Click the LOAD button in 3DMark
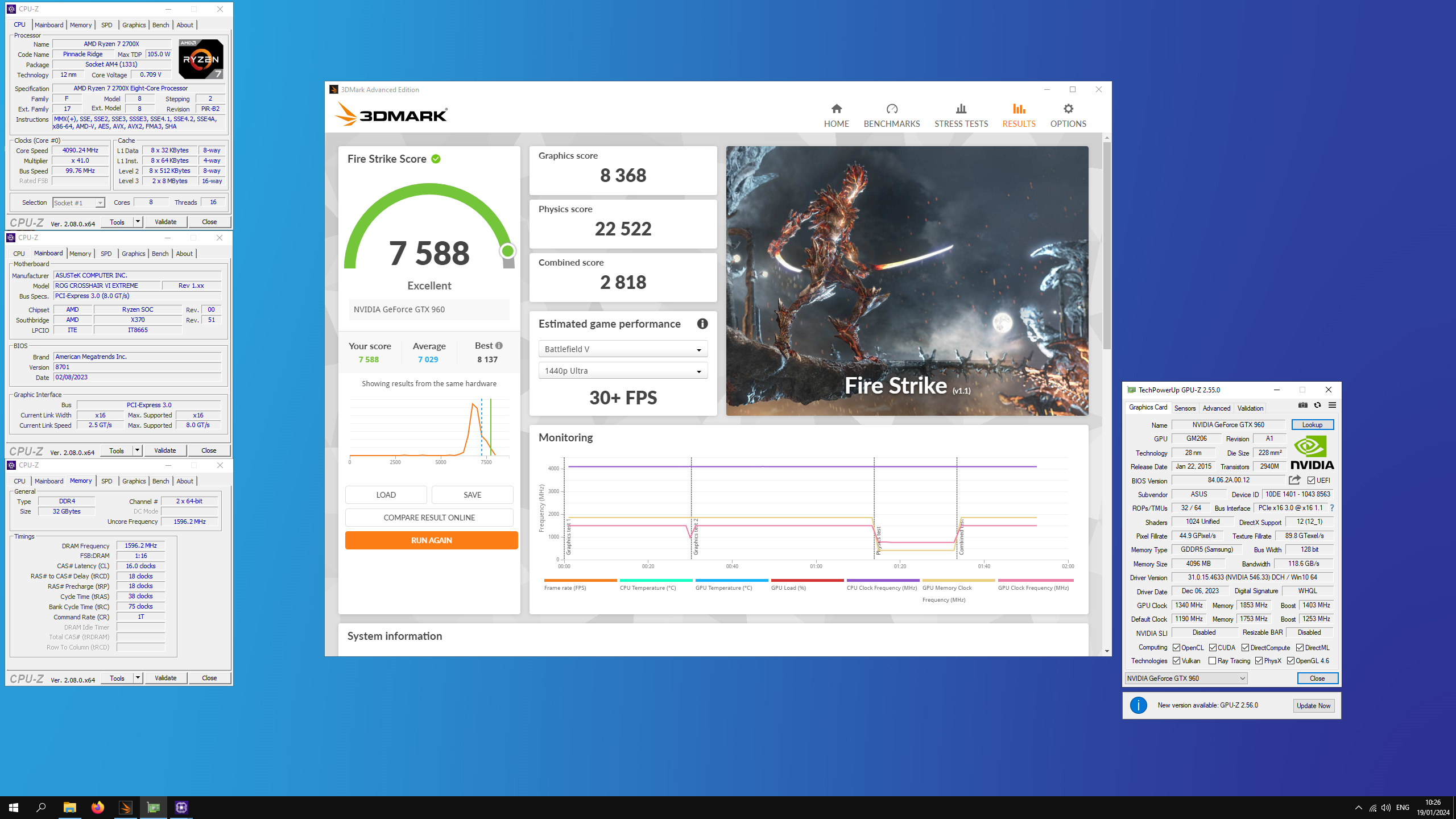The height and width of the screenshot is (819, 1456). pyautogui.click(x=386, y=495)
